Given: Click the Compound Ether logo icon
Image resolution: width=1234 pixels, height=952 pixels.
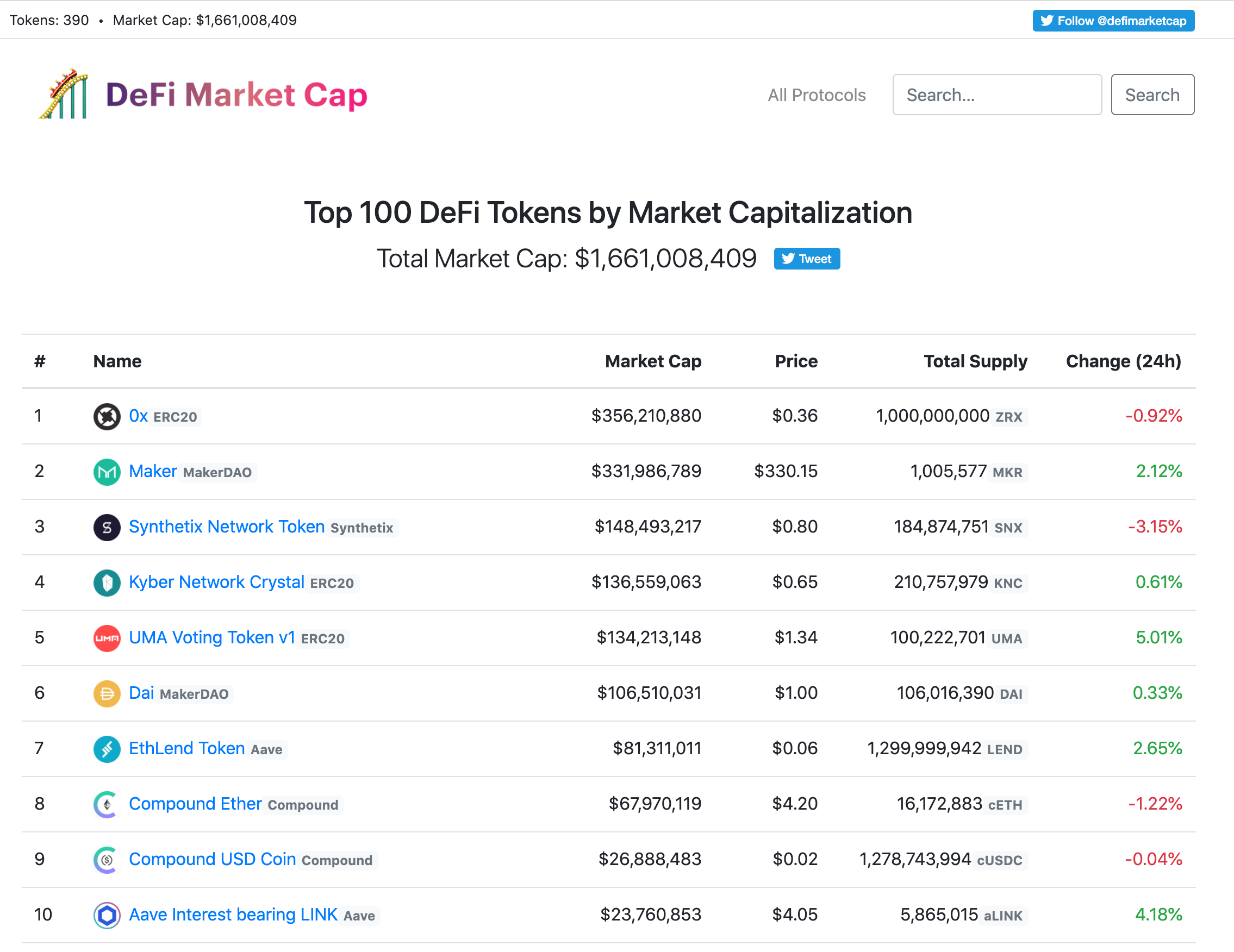Looking at the screenshot, I should [107, 804].
